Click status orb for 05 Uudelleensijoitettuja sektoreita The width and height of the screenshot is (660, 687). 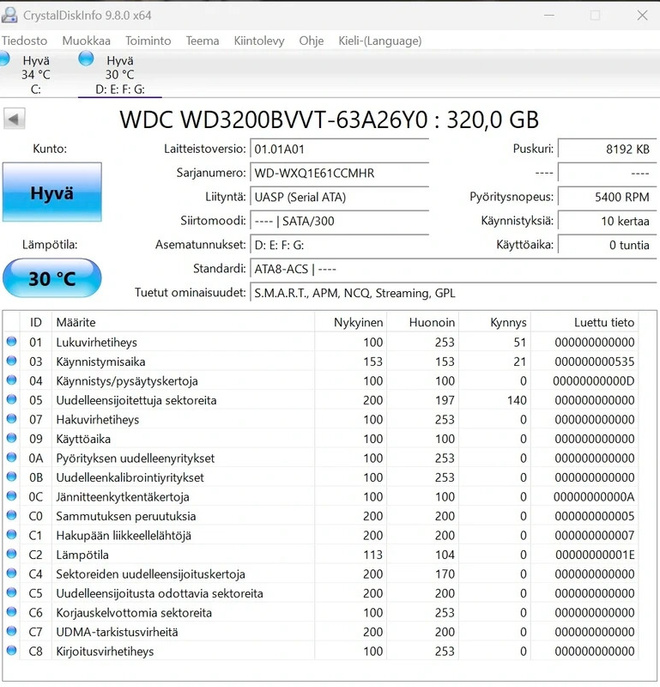point(12,399)
